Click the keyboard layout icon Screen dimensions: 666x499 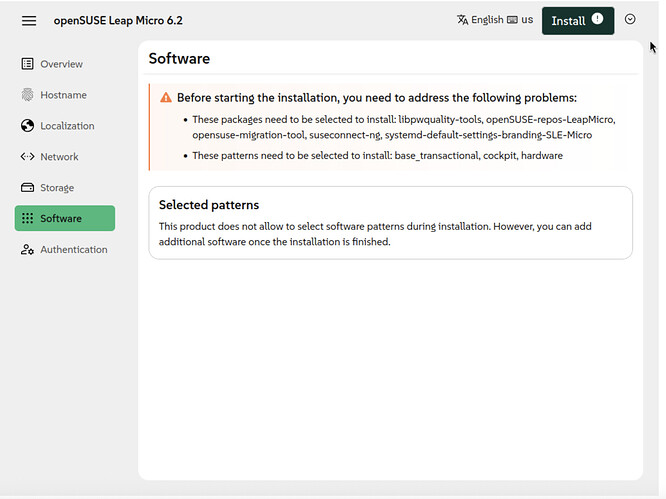click(x=512, y=20)
